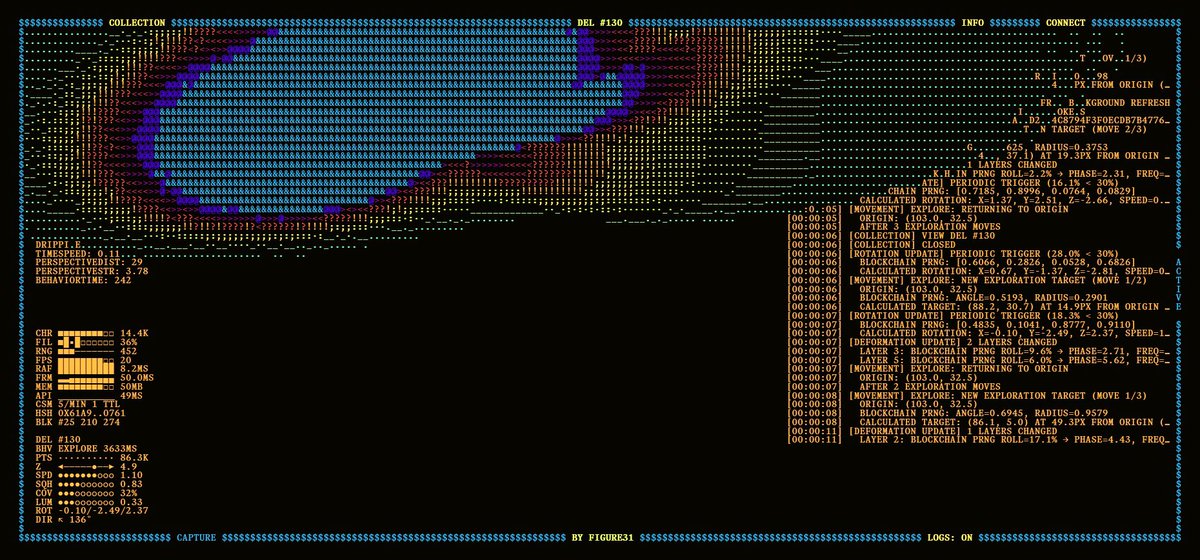Click the API 49MS stat row
1200x560 pixels.
[90, 396]
